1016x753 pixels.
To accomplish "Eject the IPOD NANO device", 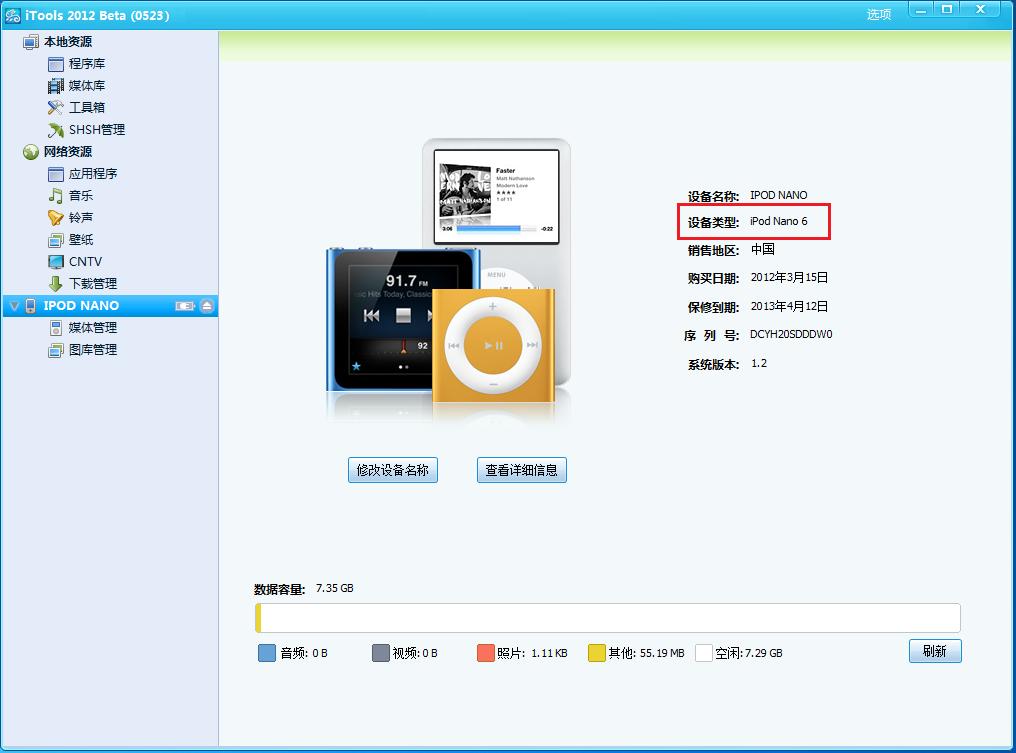I will point(207,306).
